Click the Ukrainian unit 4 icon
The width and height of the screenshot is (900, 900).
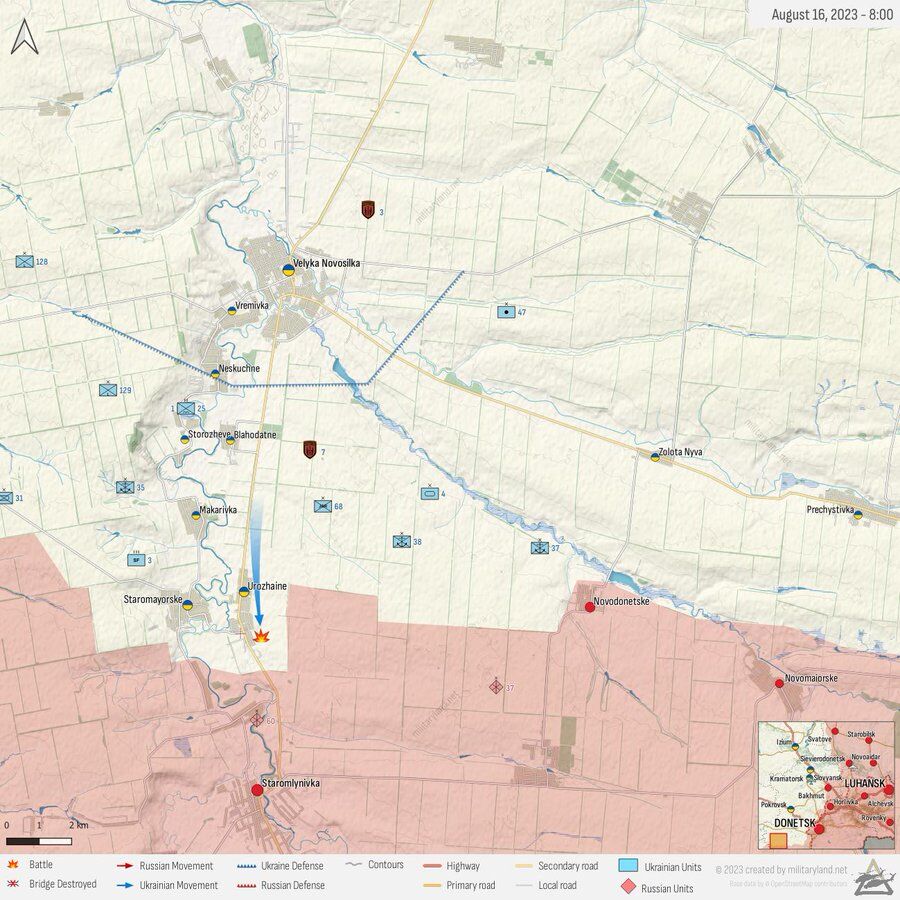[x=430, y=493]
